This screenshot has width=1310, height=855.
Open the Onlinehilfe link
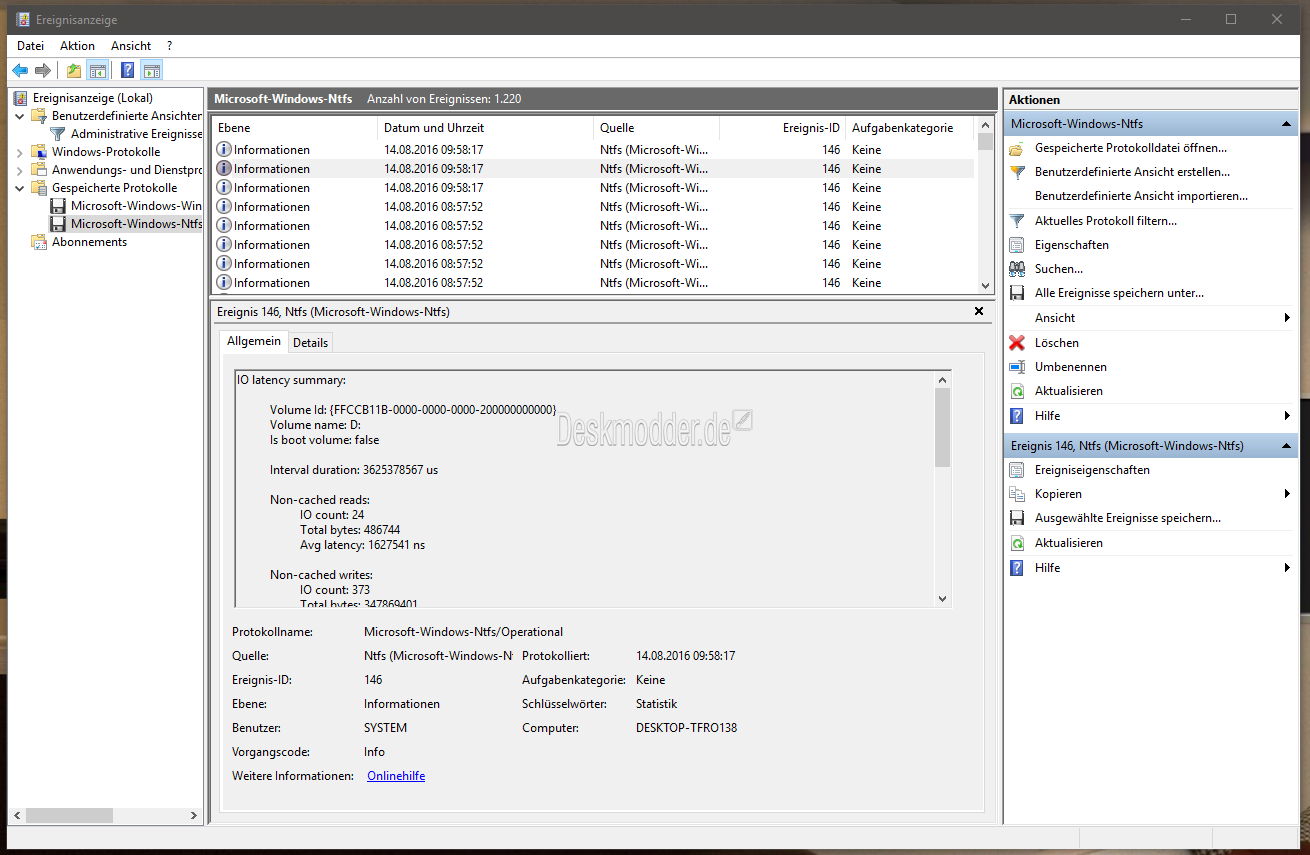point(396,776)
